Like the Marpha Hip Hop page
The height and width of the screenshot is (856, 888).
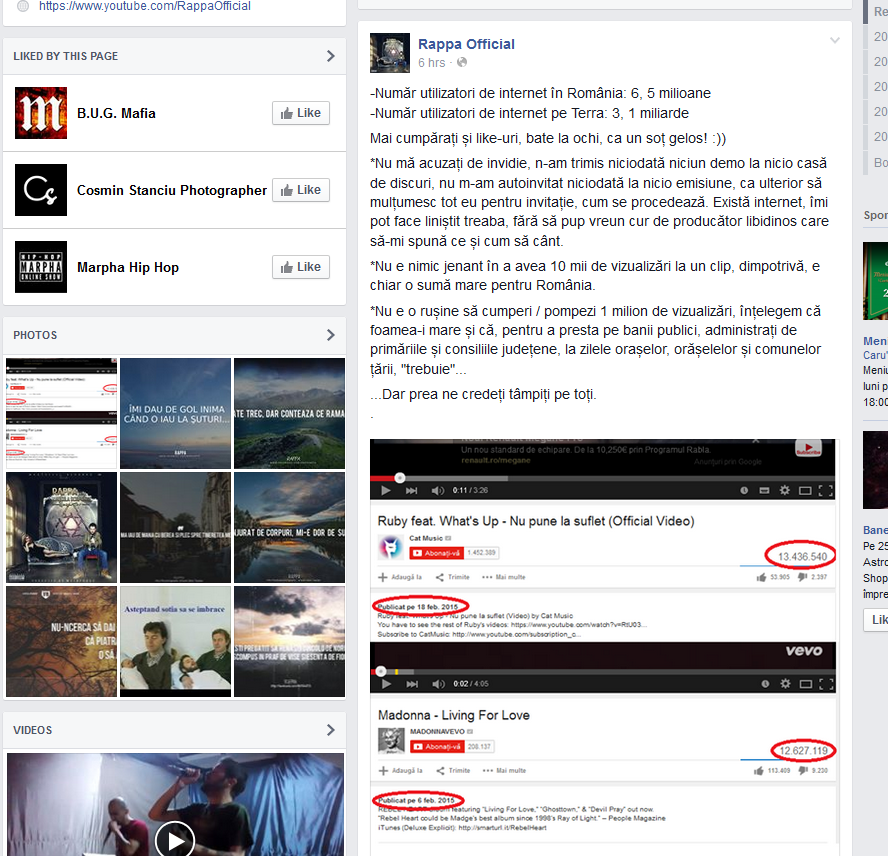301,267
